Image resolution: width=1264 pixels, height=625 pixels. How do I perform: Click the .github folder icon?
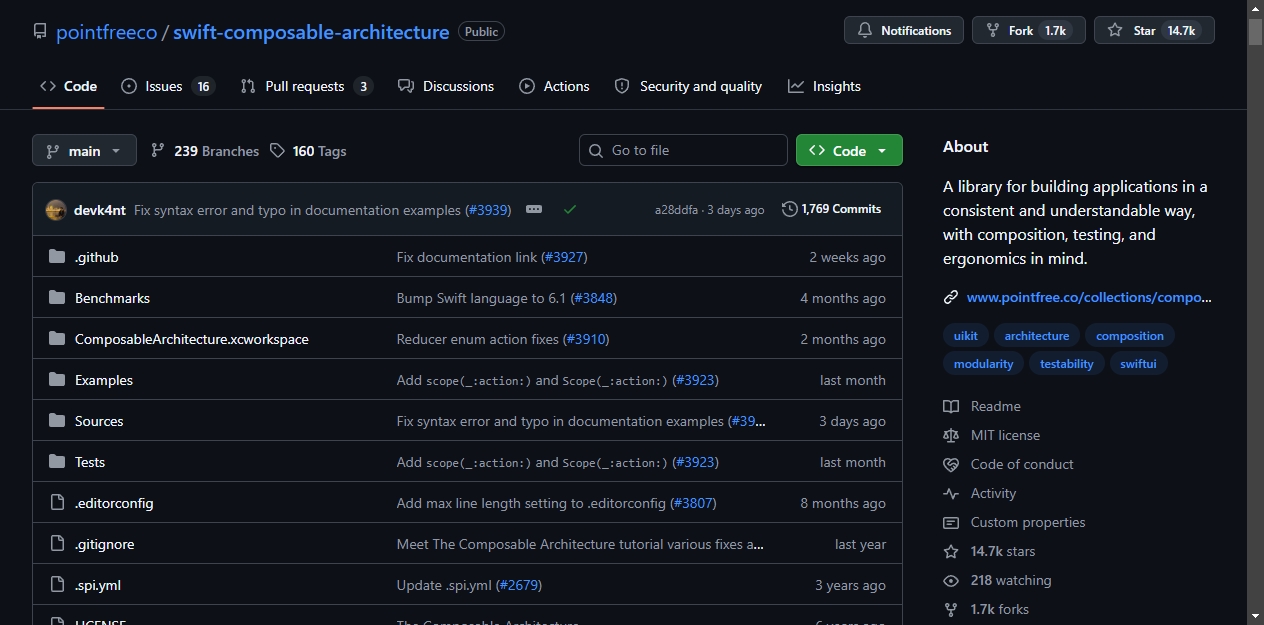tap(57, 257)
